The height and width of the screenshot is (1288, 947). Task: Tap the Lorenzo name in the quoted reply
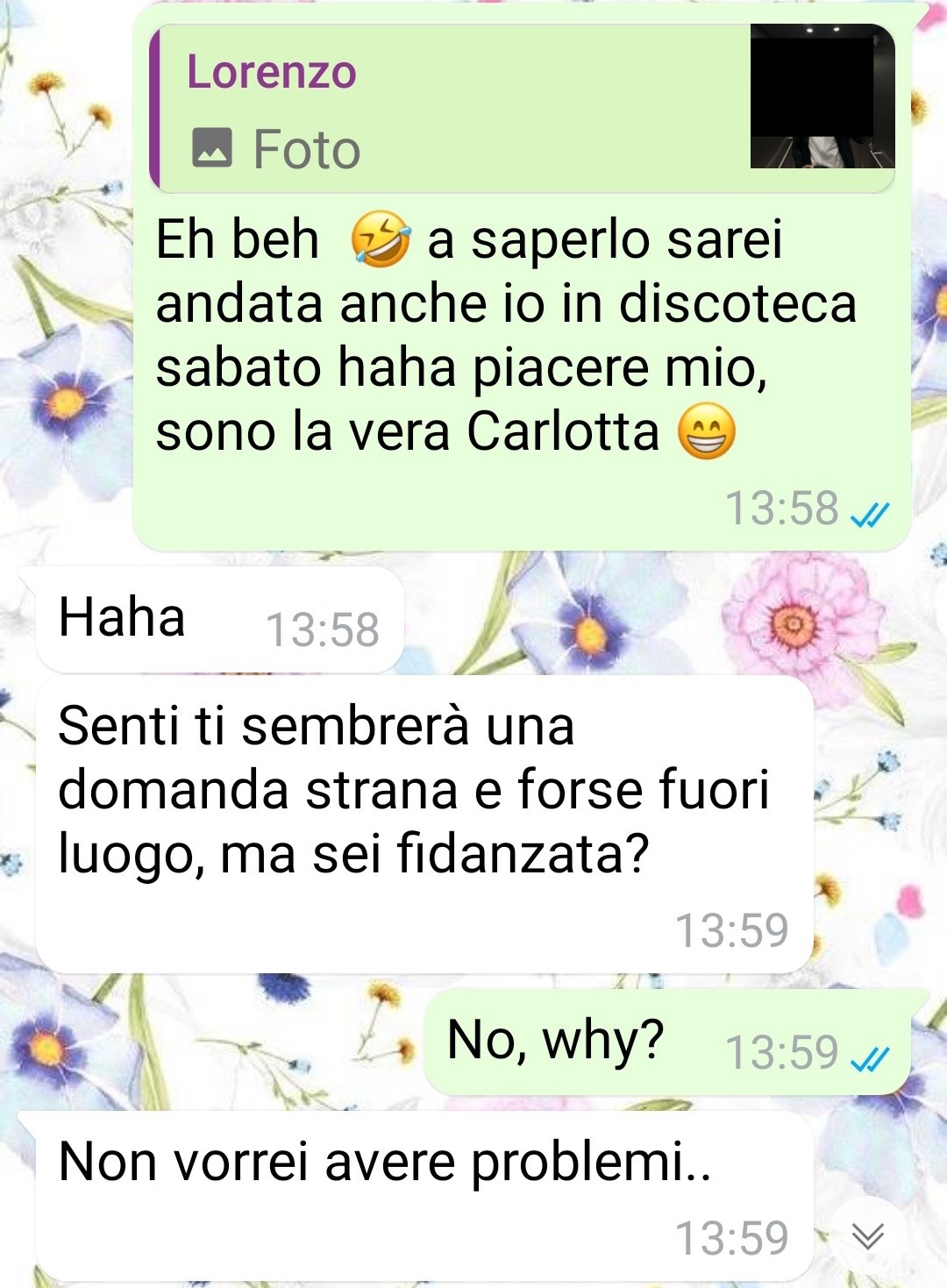272,72
